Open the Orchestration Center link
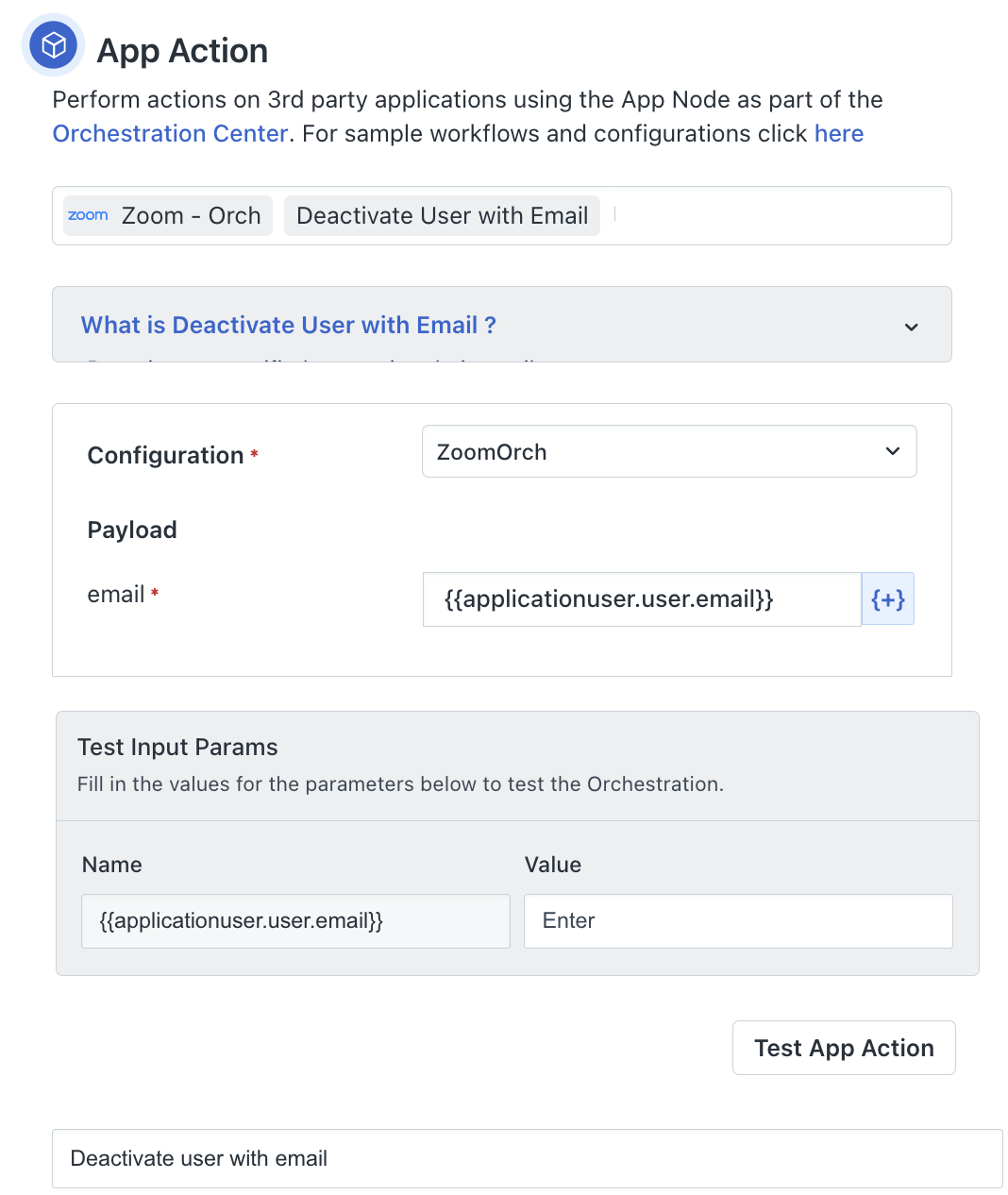The width and height of the screenshot is (1008, 1195). [x=170, y=133]
